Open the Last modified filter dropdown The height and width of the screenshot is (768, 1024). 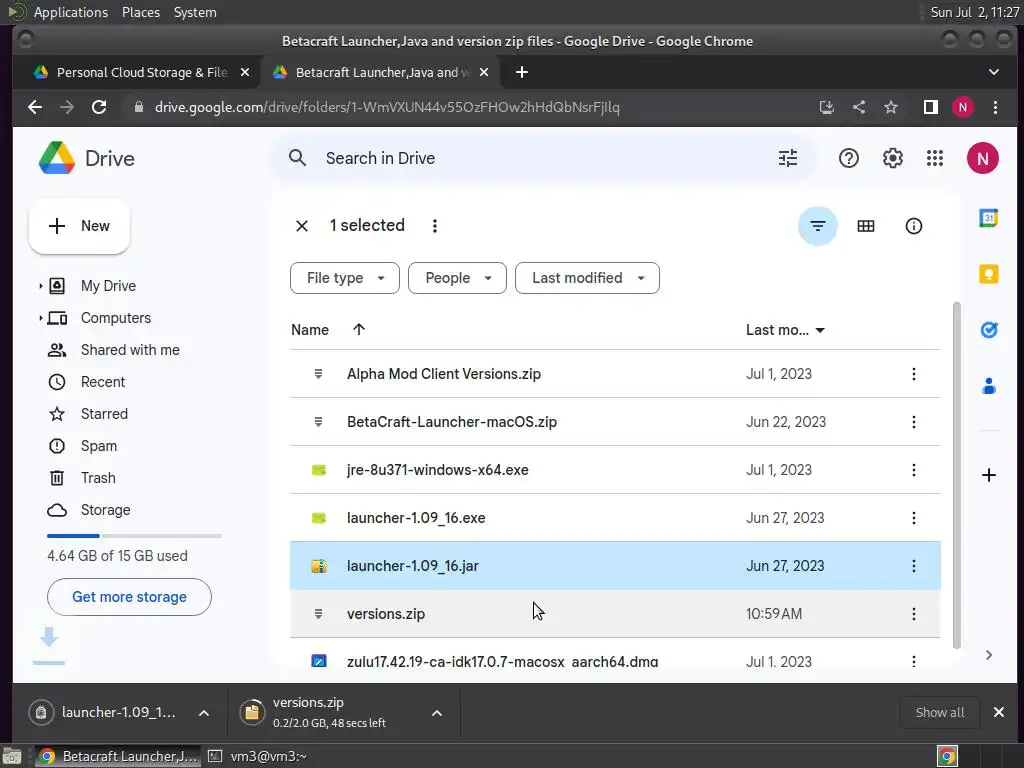[587, 278]
